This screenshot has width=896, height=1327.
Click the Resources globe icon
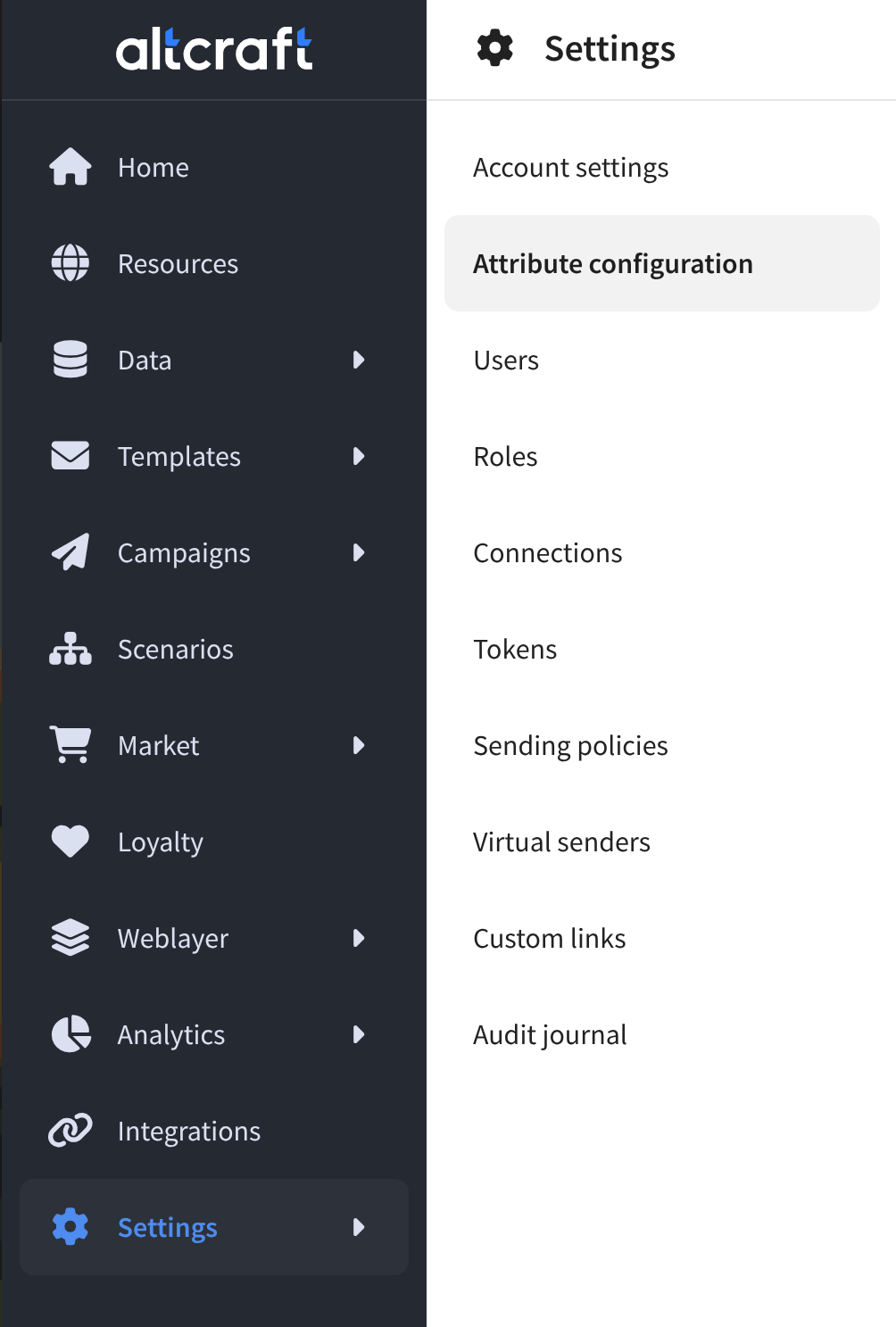coord(70,263)
